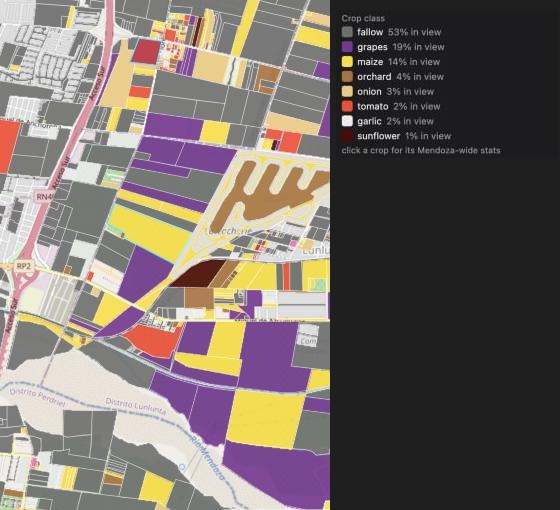Select the purple grapes color swatch
560x510 pixels.
click(x=347, y=47)
